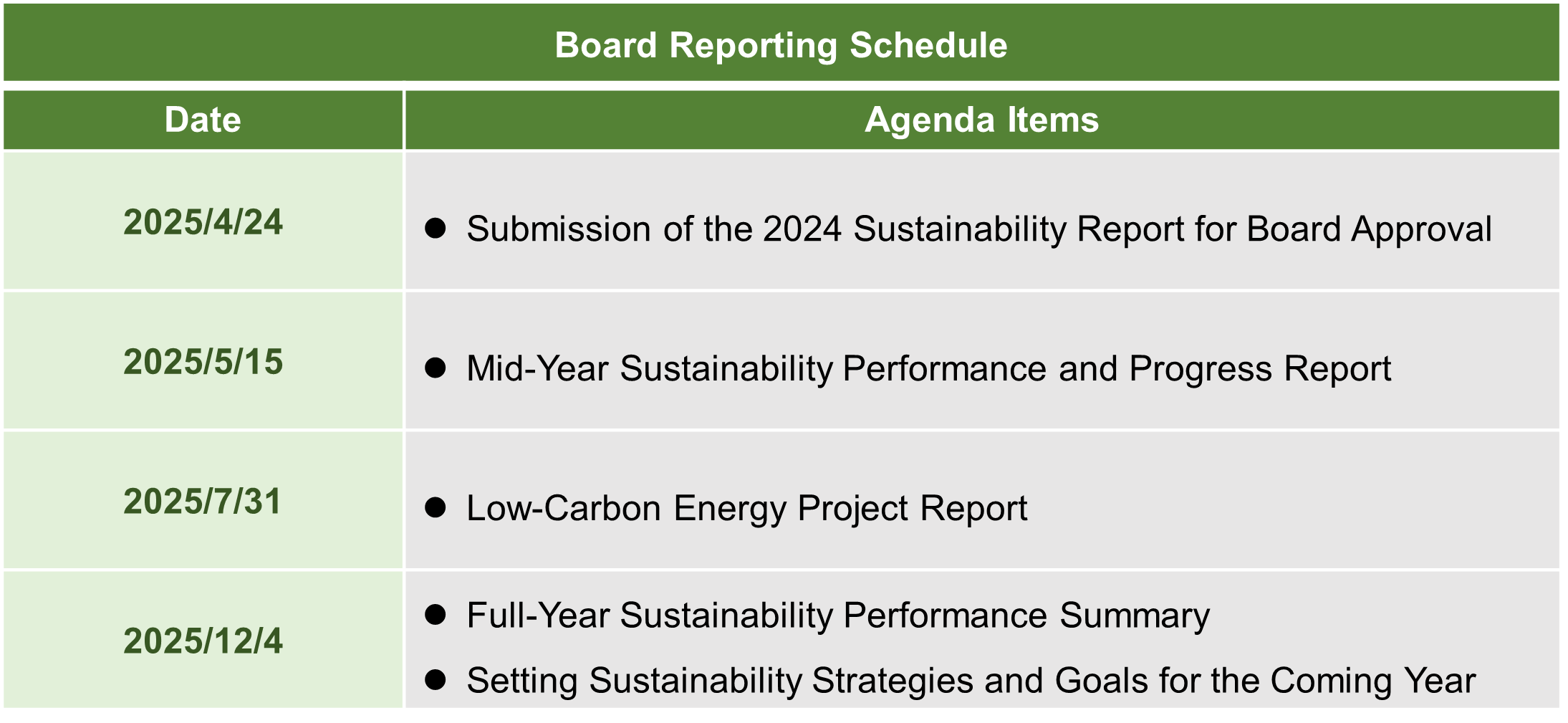Click the Mid-Year Sustainability Performance item
1568x723 pixels.
[928, 369]
